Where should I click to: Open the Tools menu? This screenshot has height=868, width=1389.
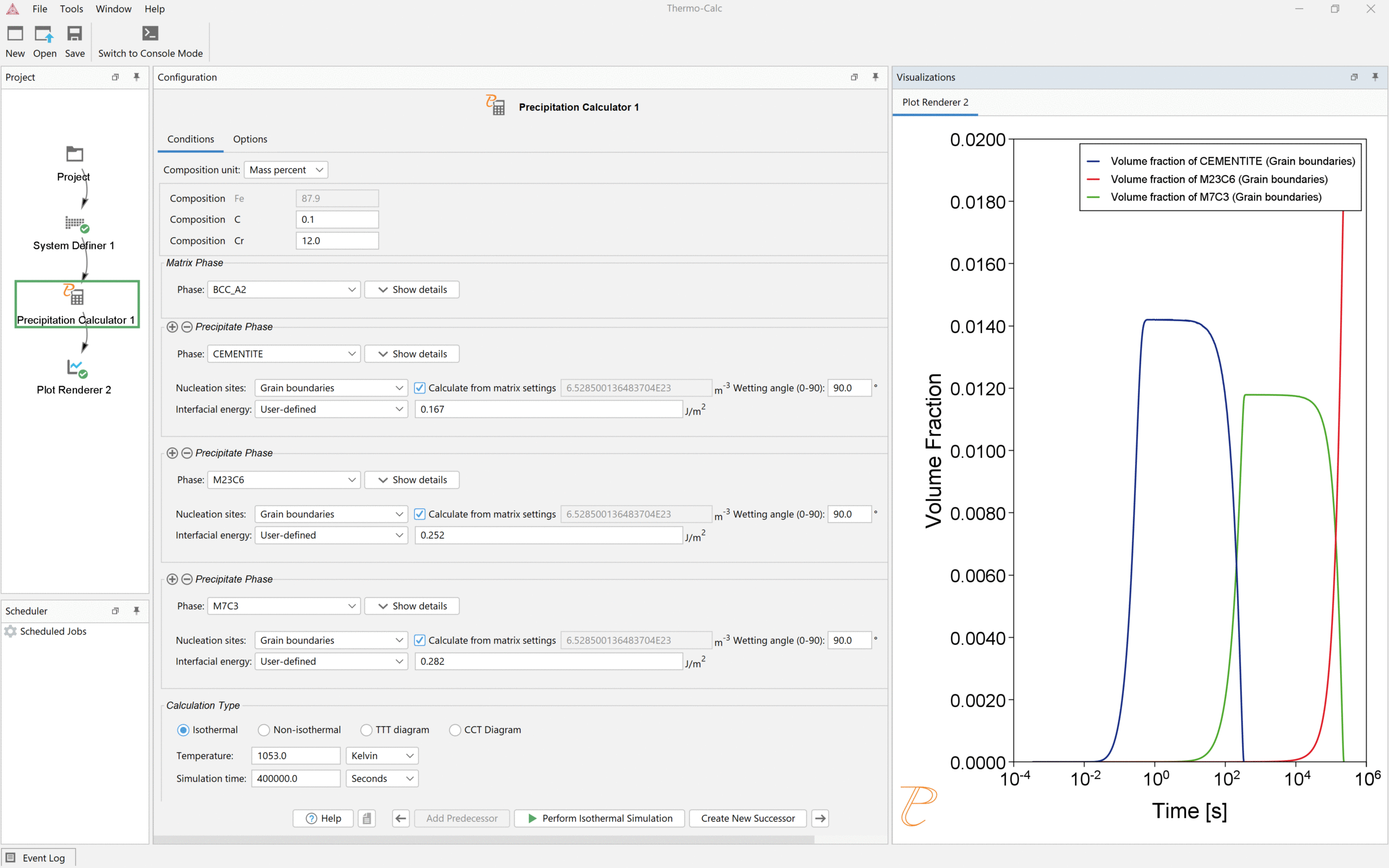(71, 9)
